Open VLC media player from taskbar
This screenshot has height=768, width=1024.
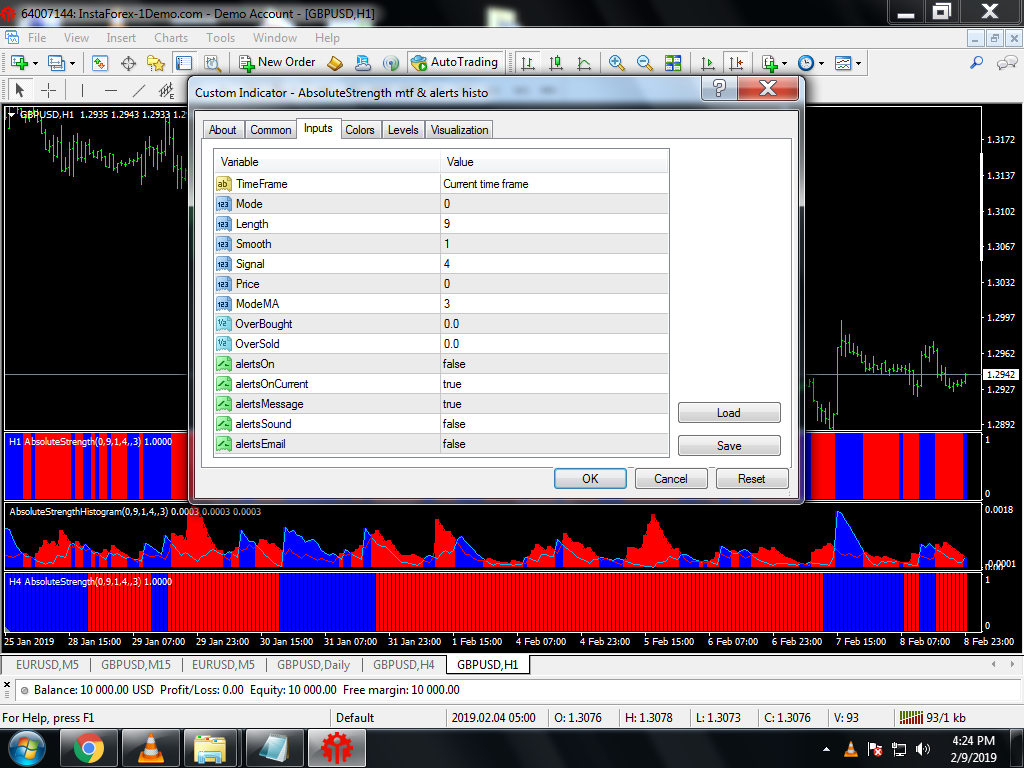(150, 747)
